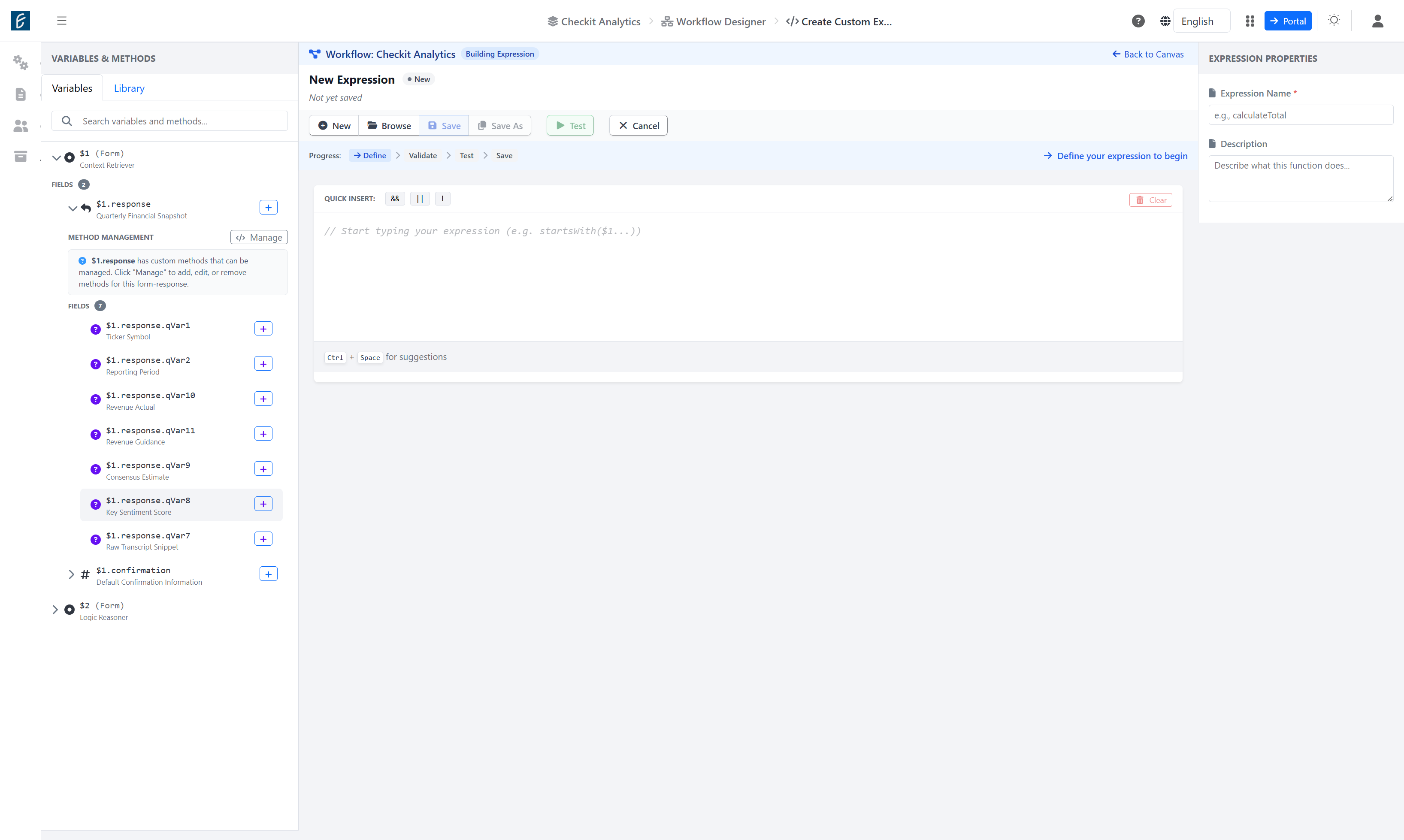The height and width of the screenshot is (840, 1404).
Task: Add $1.confirmation with its plus button
Action: click(268, 574)
